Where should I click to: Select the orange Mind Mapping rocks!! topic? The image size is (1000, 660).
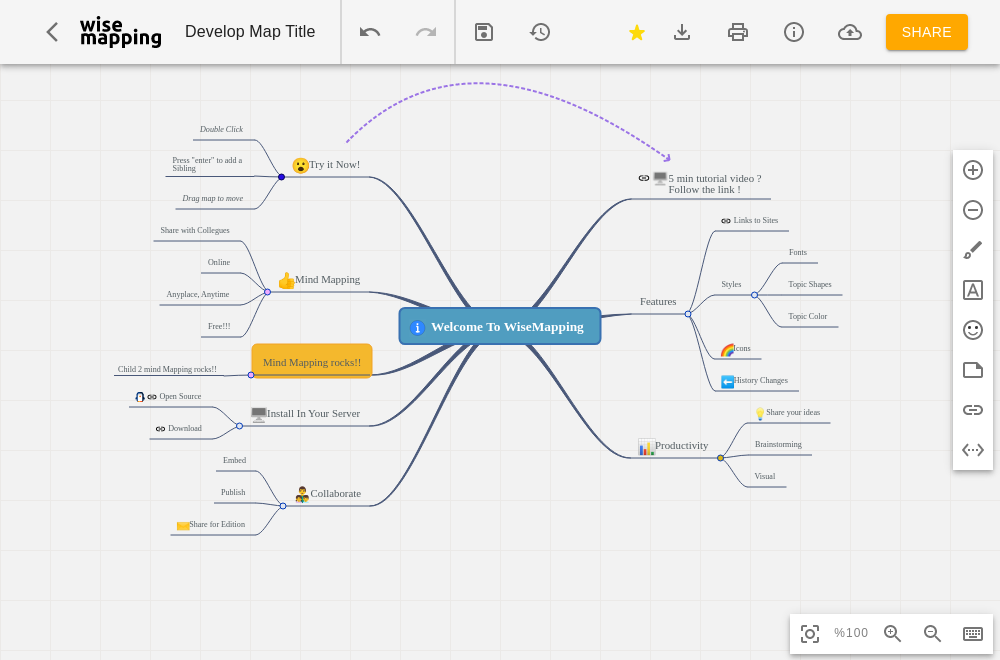click(312, 361)
